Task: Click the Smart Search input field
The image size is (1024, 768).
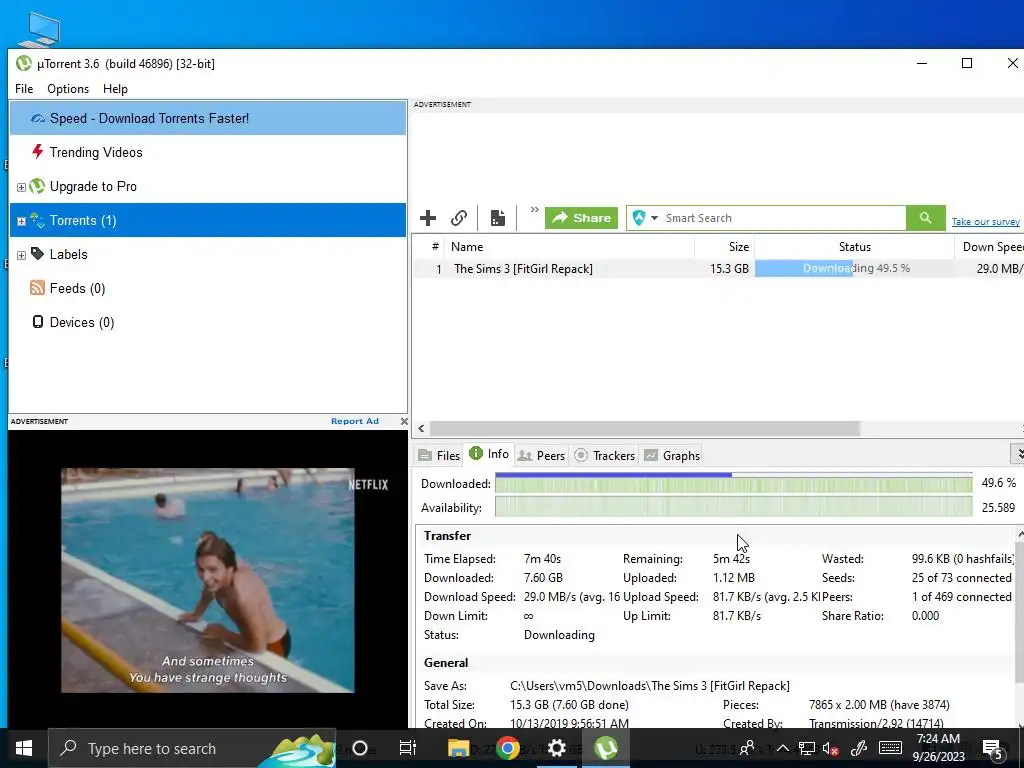Action: [x=784, y=218]
